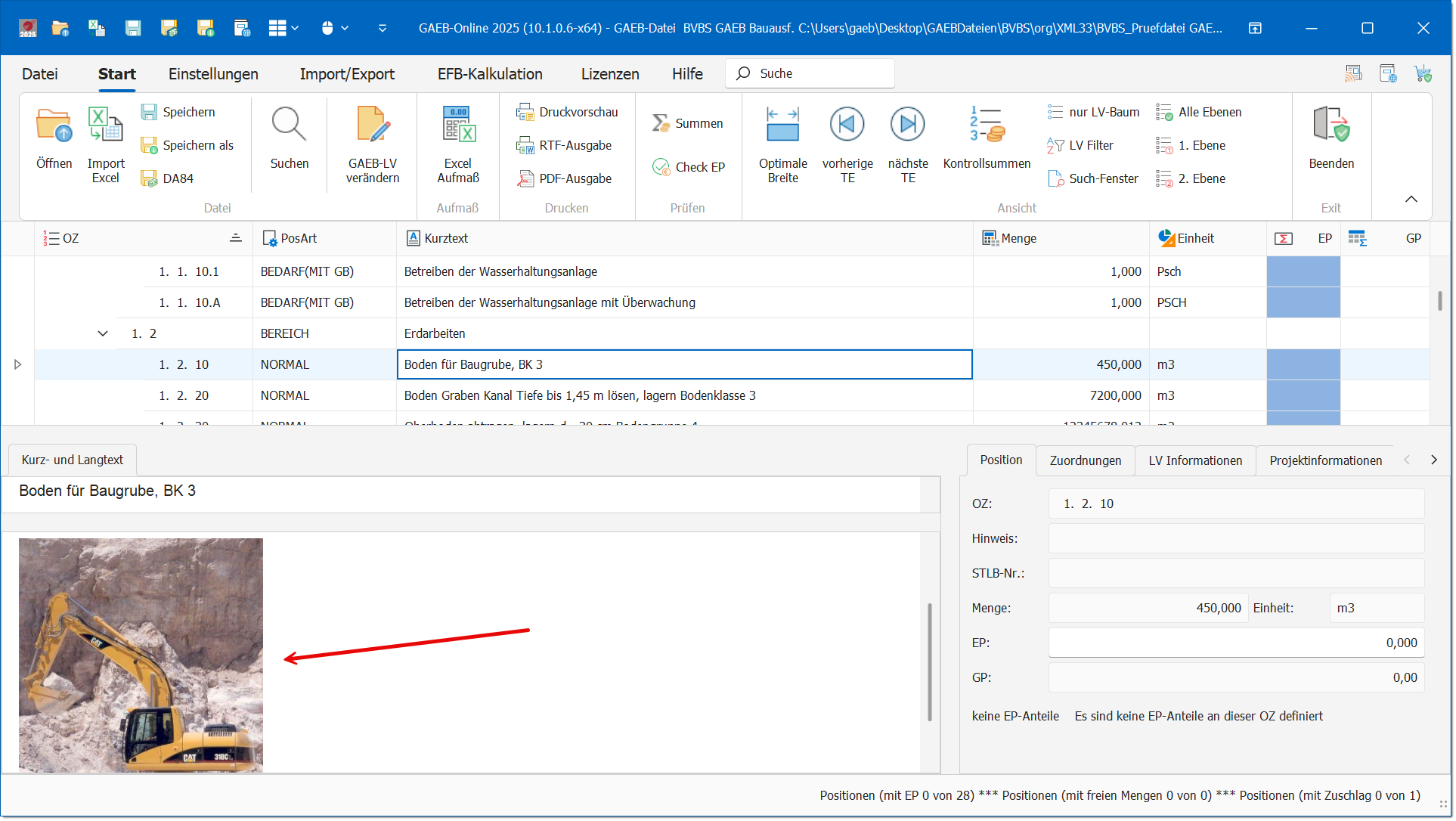Switch to the LV Informationen tab
This screenshot has height=821, width=1456.
click(x=1194, y=461)
